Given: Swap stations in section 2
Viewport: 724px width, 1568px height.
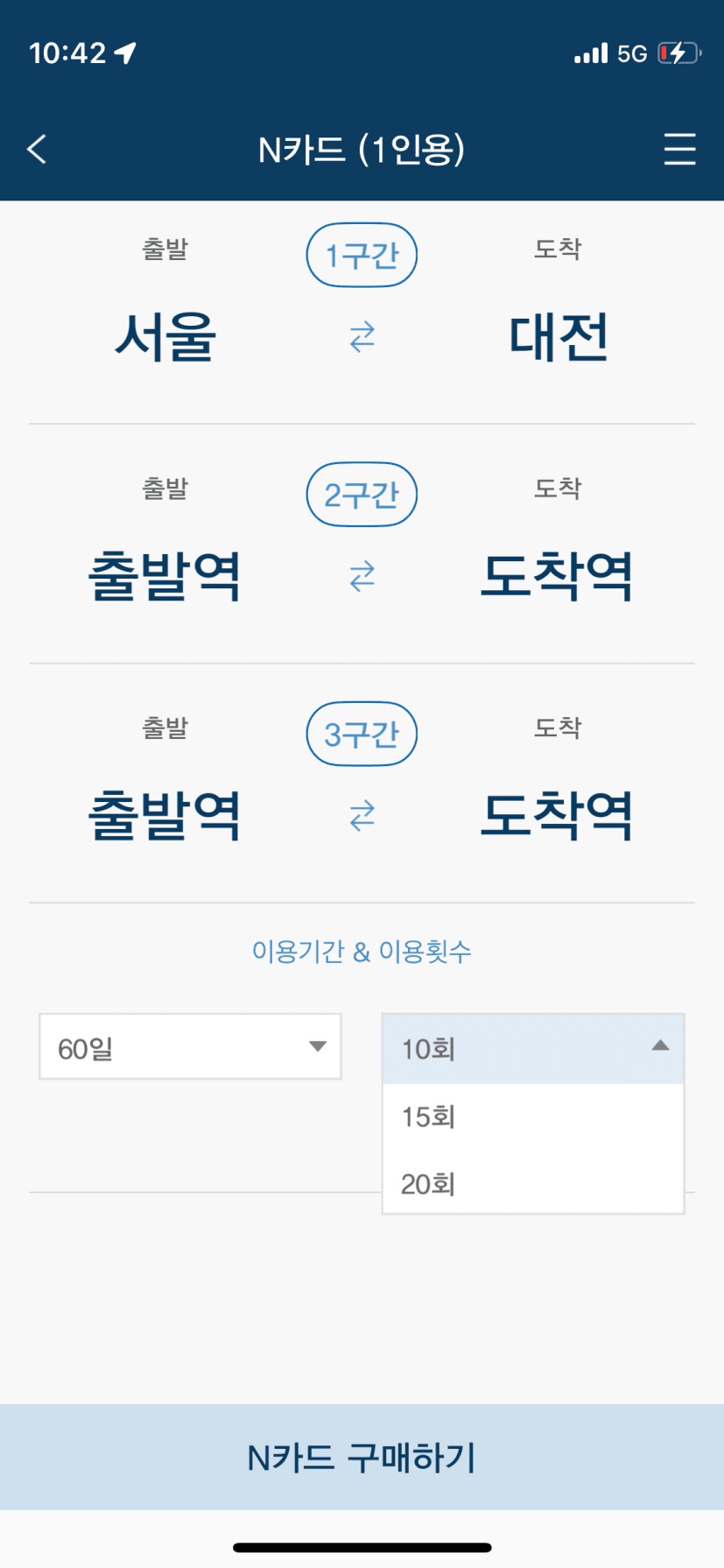Looking at the screenshot, I should 362,576.
